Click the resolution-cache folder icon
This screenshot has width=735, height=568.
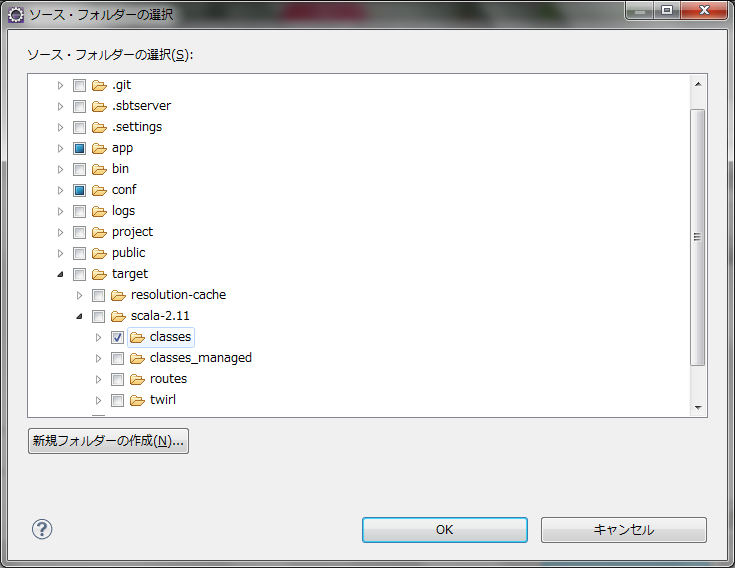coord(118,295)
